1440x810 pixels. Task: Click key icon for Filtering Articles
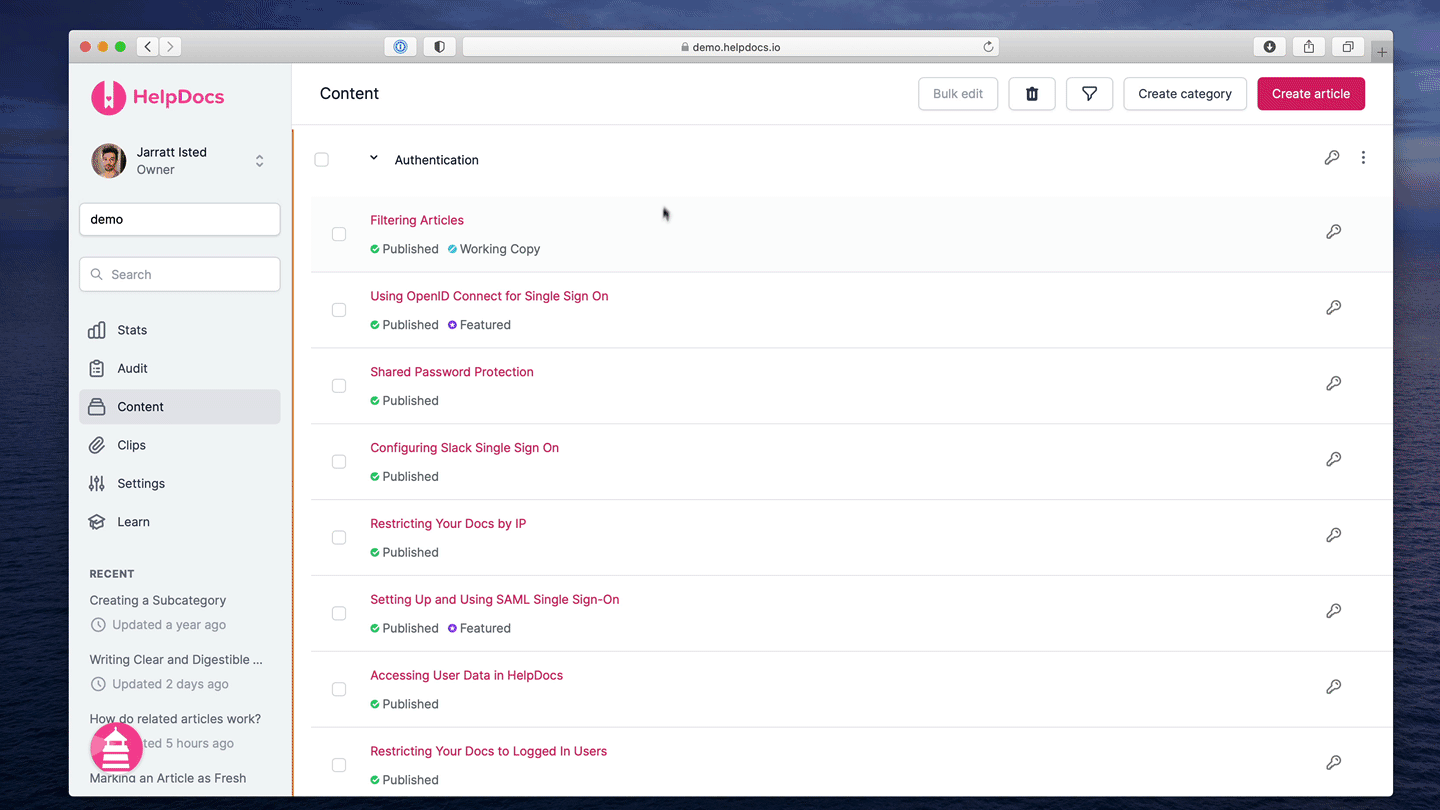(x=1333, y=232)
